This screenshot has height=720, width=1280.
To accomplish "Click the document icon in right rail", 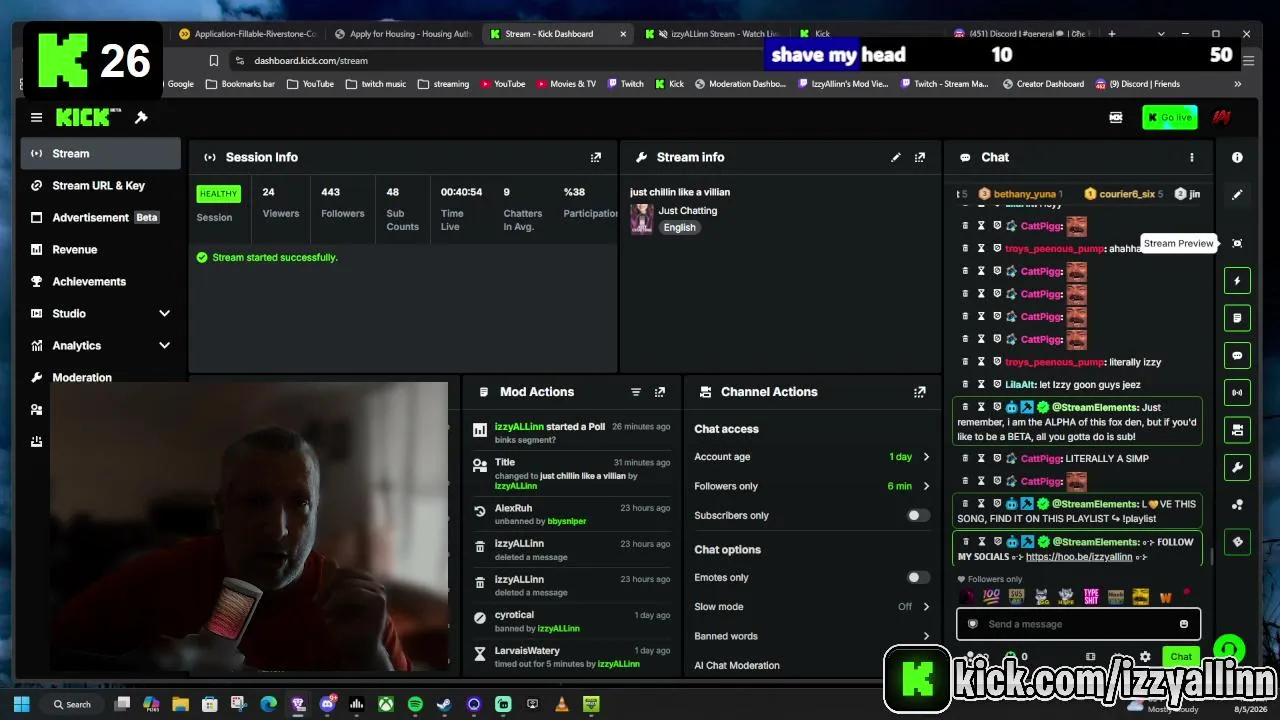I will (1237, 318).
